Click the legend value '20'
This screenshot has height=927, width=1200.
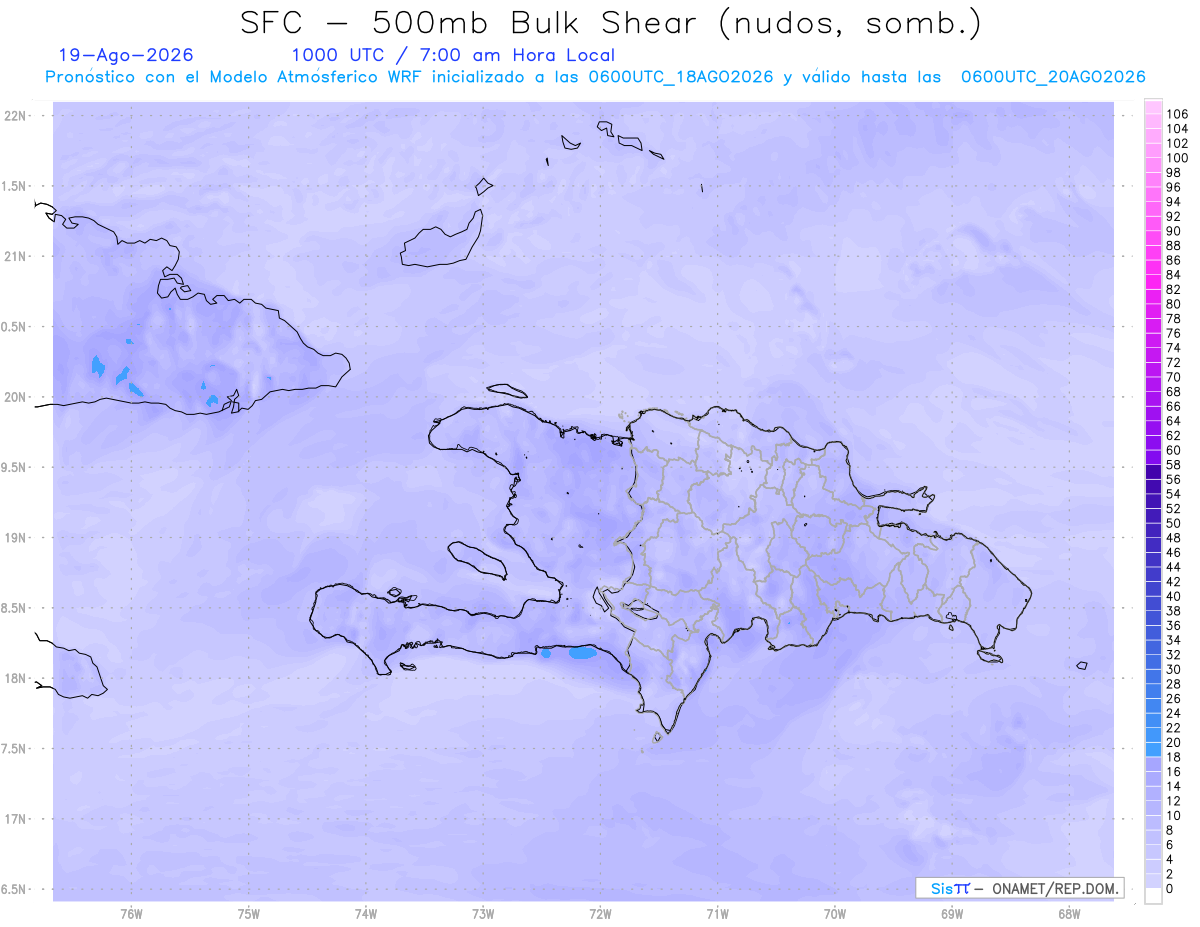click(1174, 742)
